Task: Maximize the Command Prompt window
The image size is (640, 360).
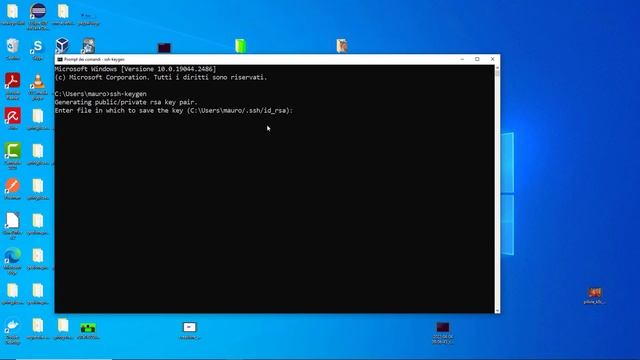Action: (477, 59)
